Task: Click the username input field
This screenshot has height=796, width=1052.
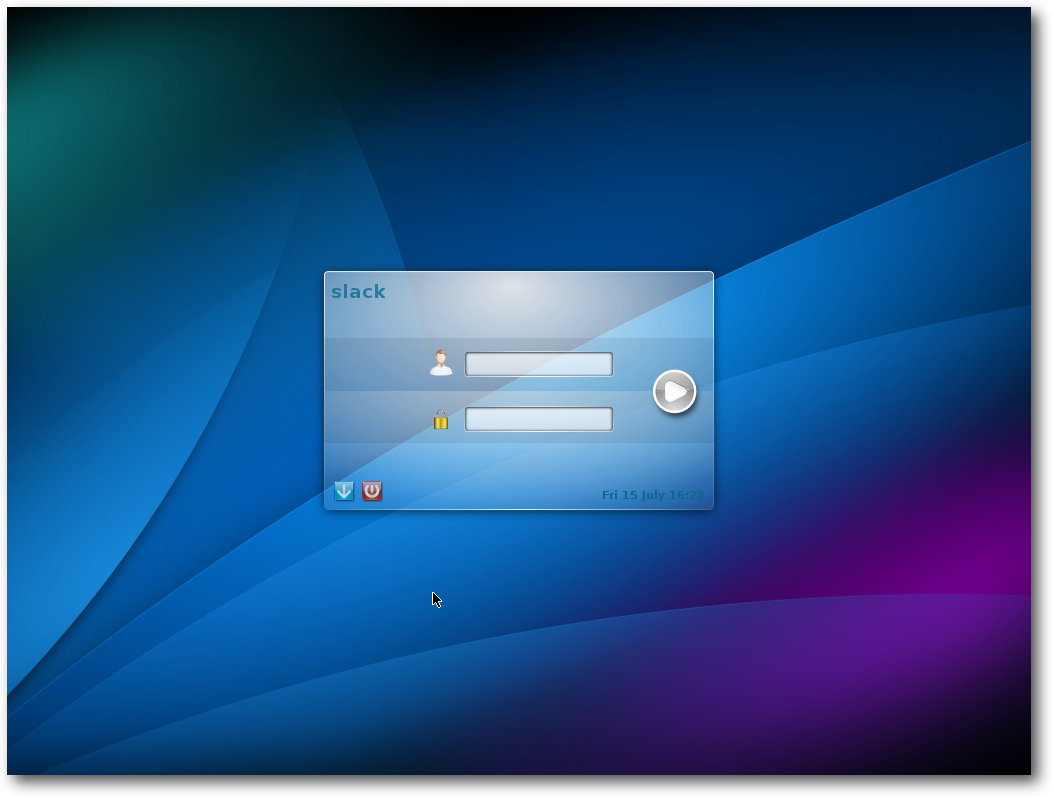Action: (x=539, y=364)
